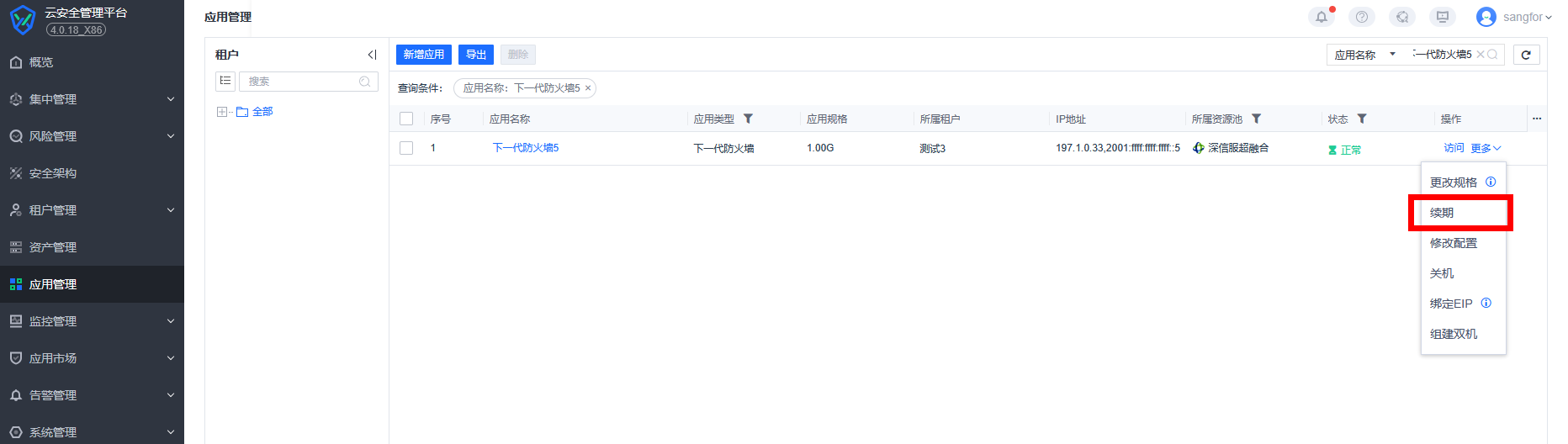
Task: Toggle the select-all checkbox in header
Action: [x=406, y=119]
